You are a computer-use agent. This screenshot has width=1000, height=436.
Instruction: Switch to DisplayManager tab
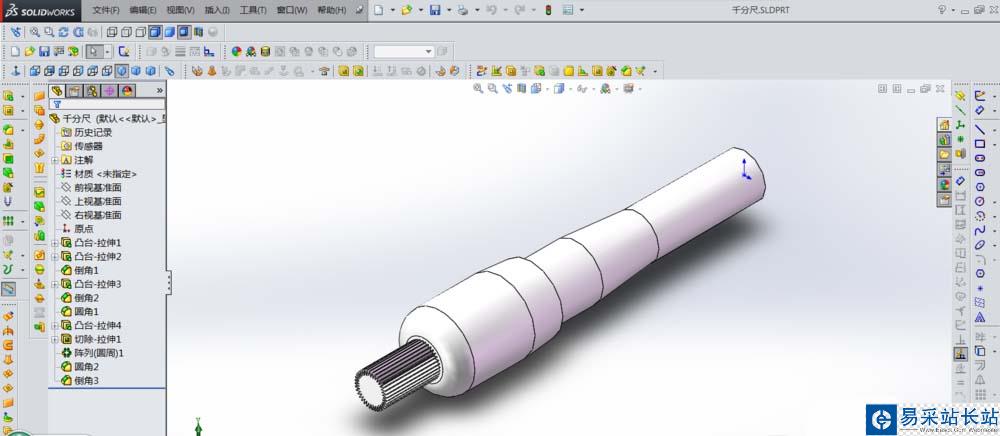pos(126,91)
